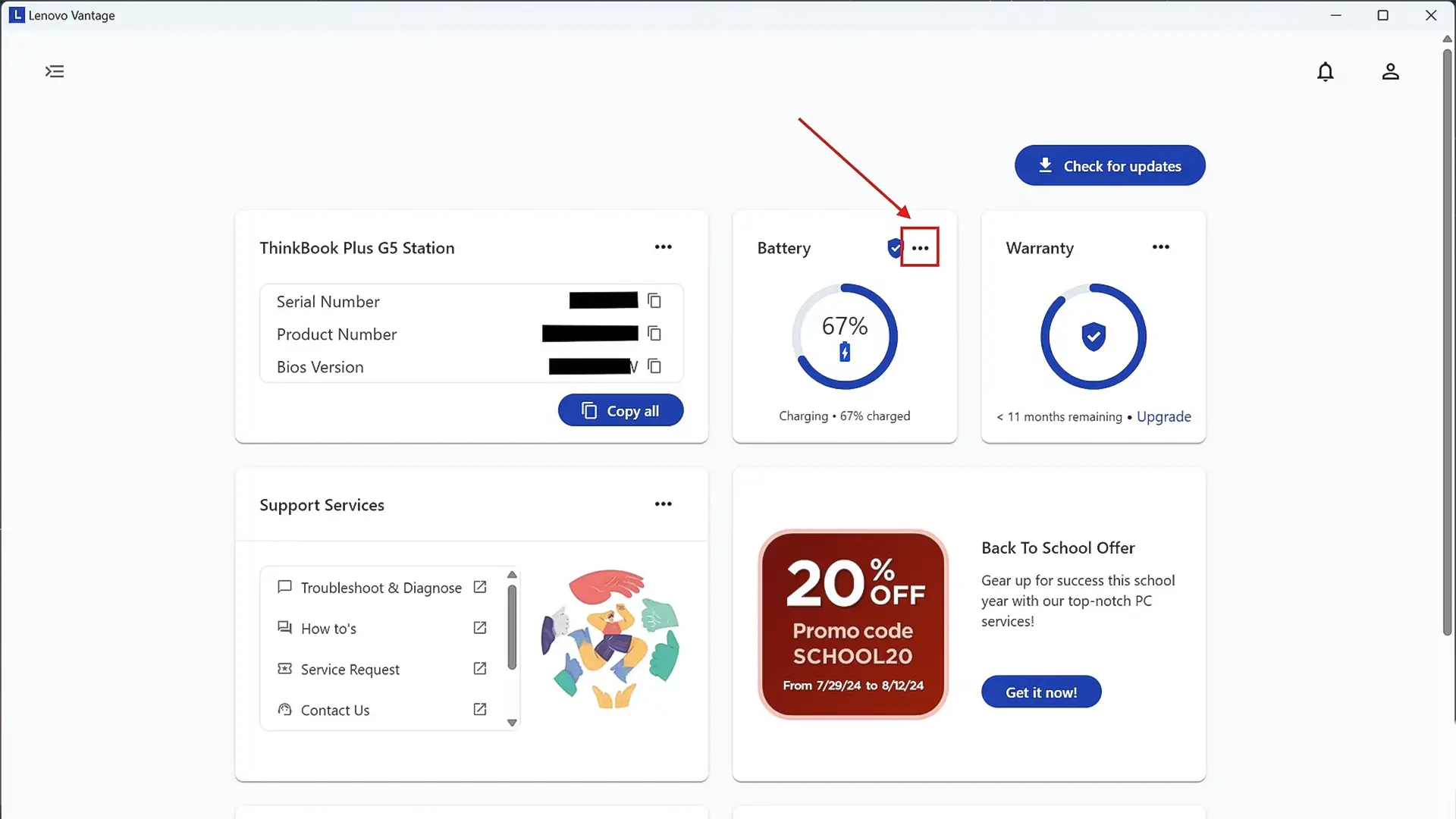1456x819 pixels.
Task: Click the Bios Version label
Action: (320, 367)
